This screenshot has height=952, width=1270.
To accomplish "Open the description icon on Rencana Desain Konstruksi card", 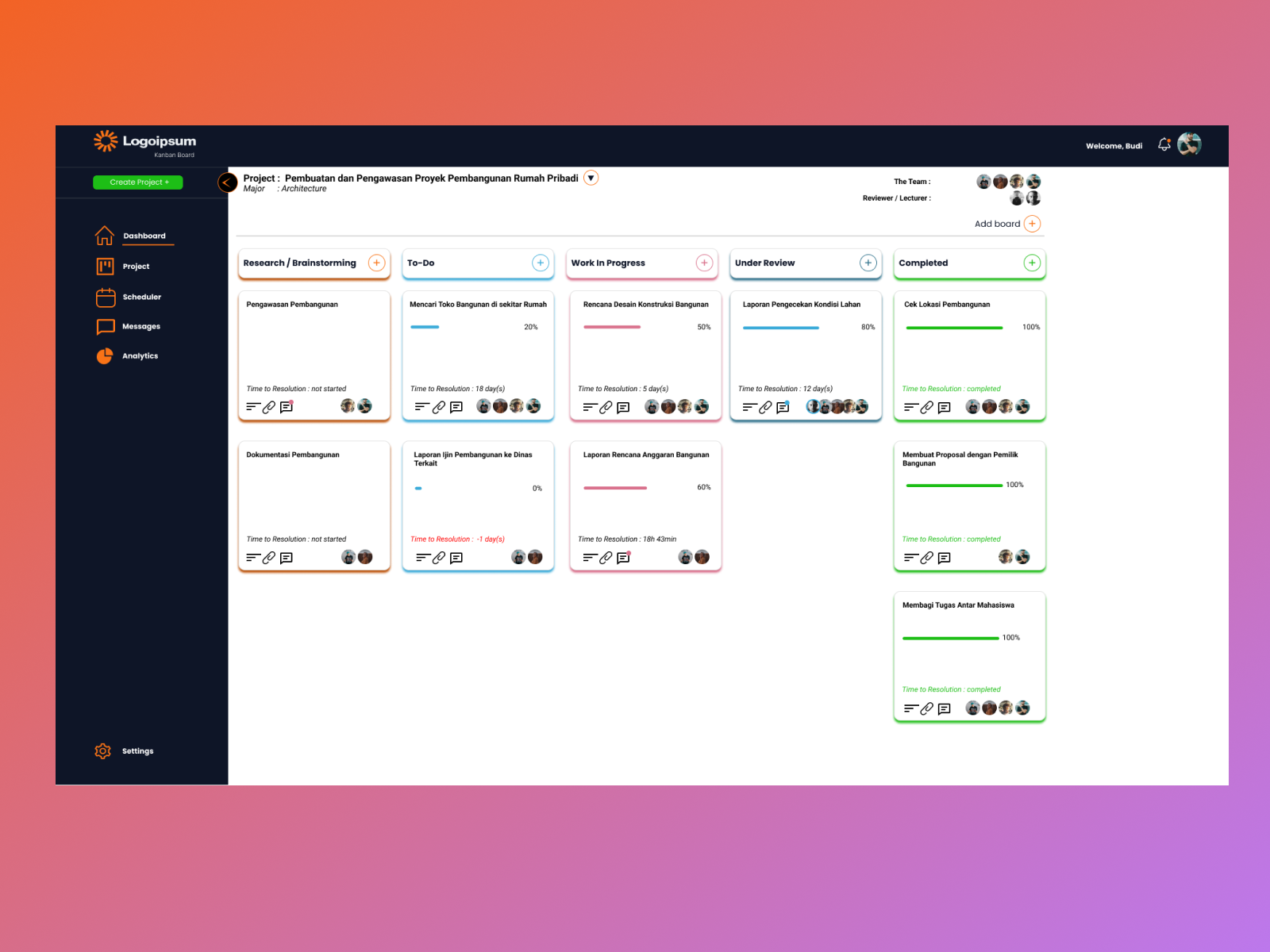I will [x=590, y=407].
